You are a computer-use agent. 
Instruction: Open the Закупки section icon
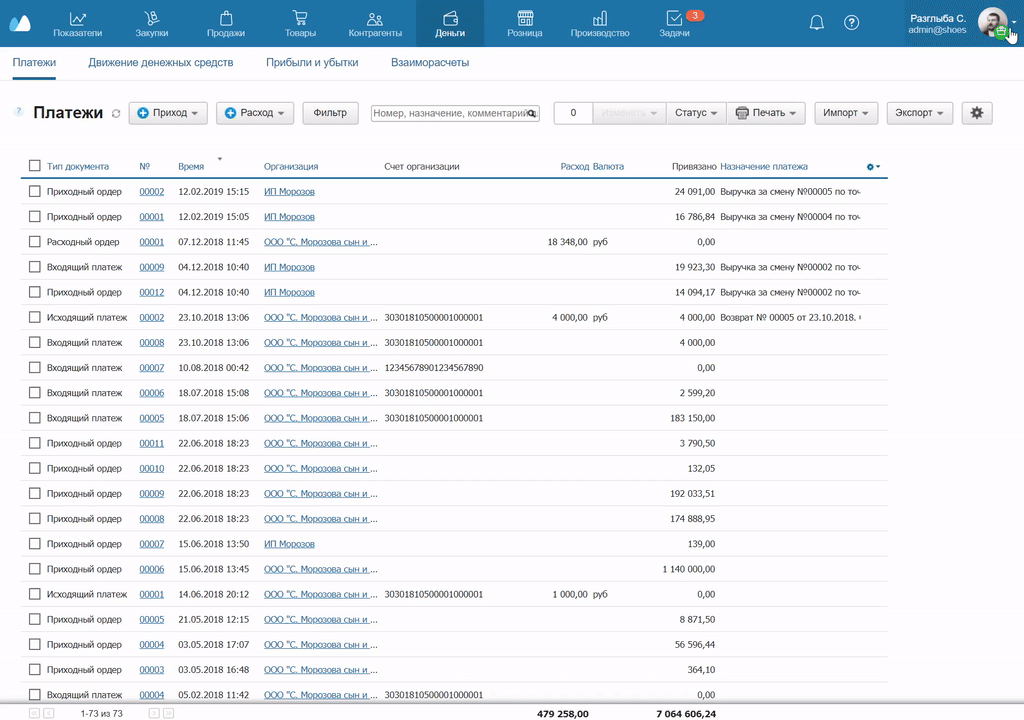151,19
